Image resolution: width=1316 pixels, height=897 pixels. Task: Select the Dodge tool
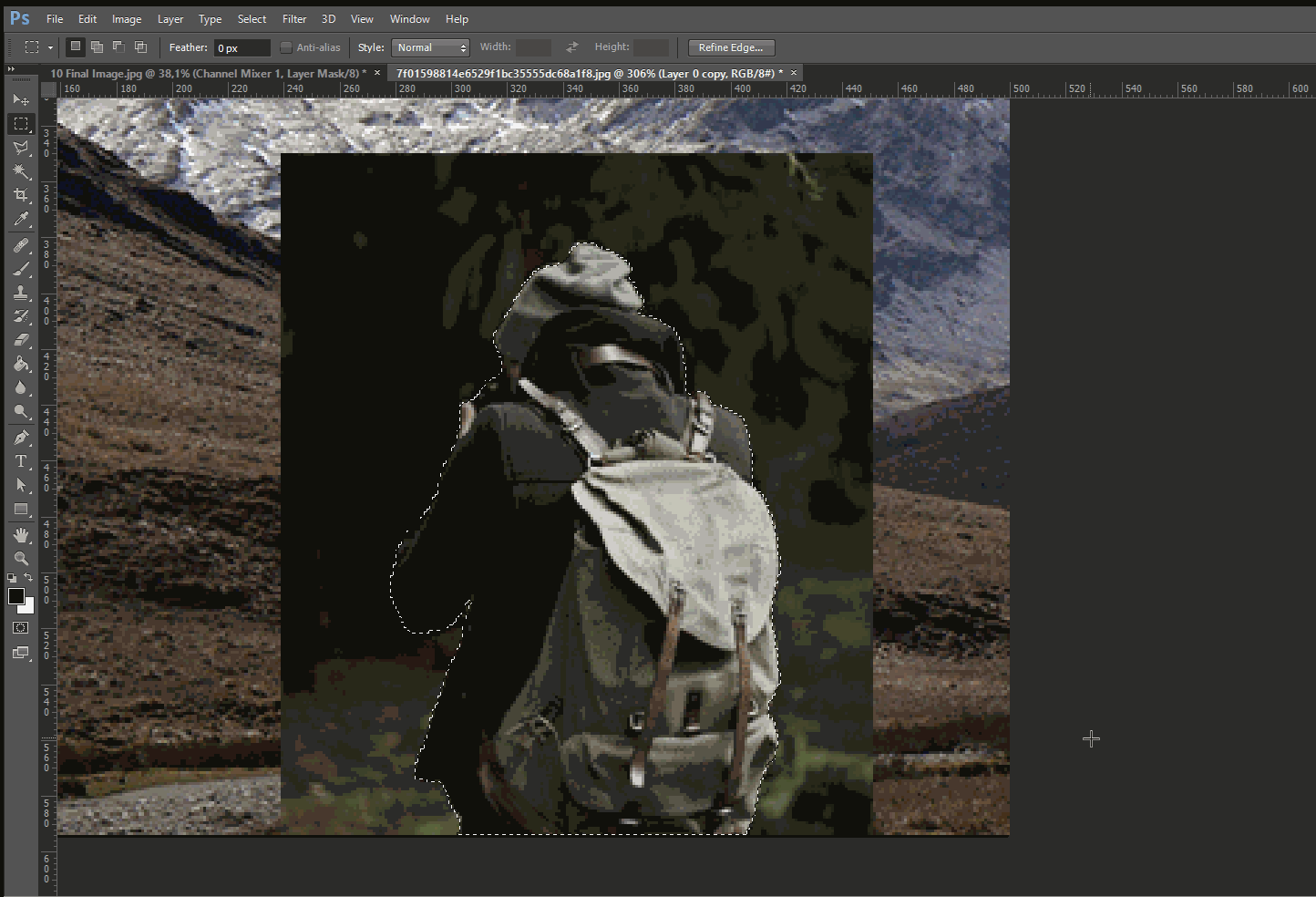pyautogui.click(x=21, y=411)
